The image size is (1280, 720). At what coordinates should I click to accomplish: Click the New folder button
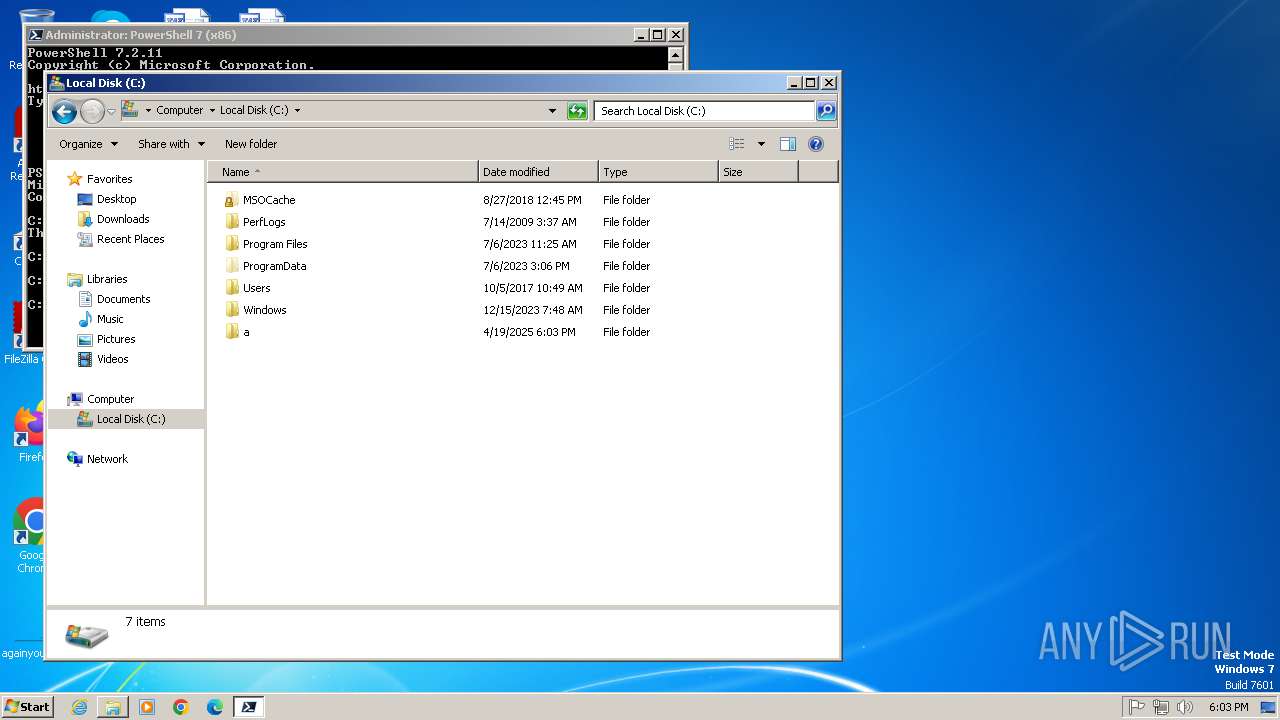pyautogui.click(x=251, y=144)
